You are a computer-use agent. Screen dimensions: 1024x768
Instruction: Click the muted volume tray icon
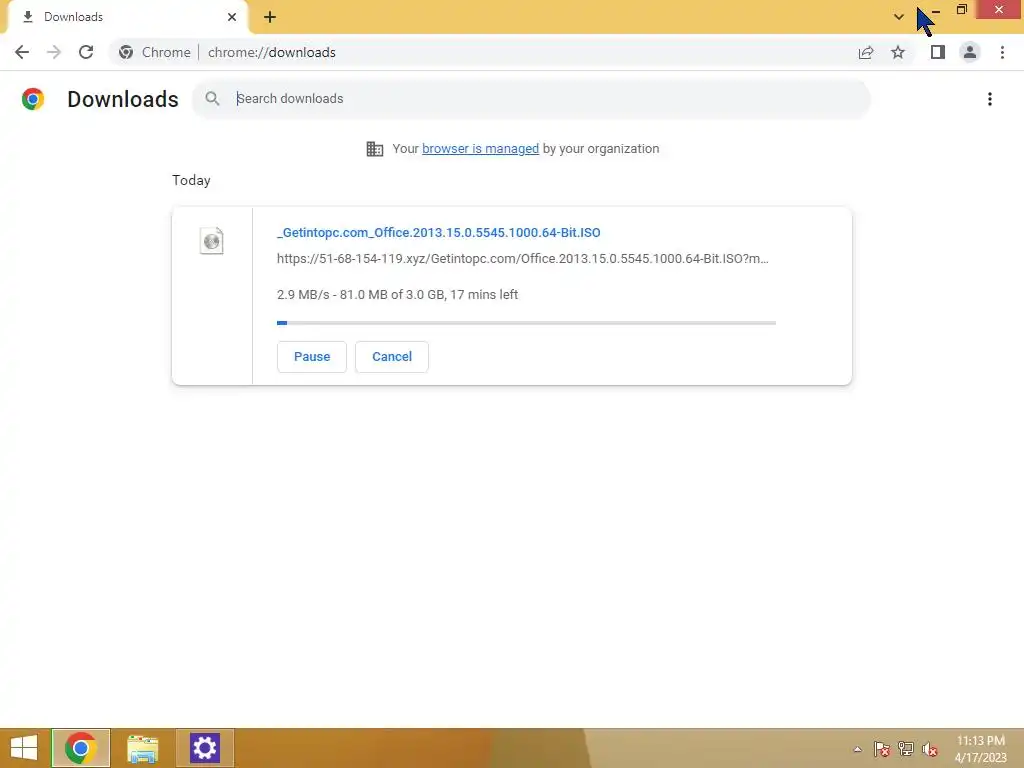tap(930, 749)
